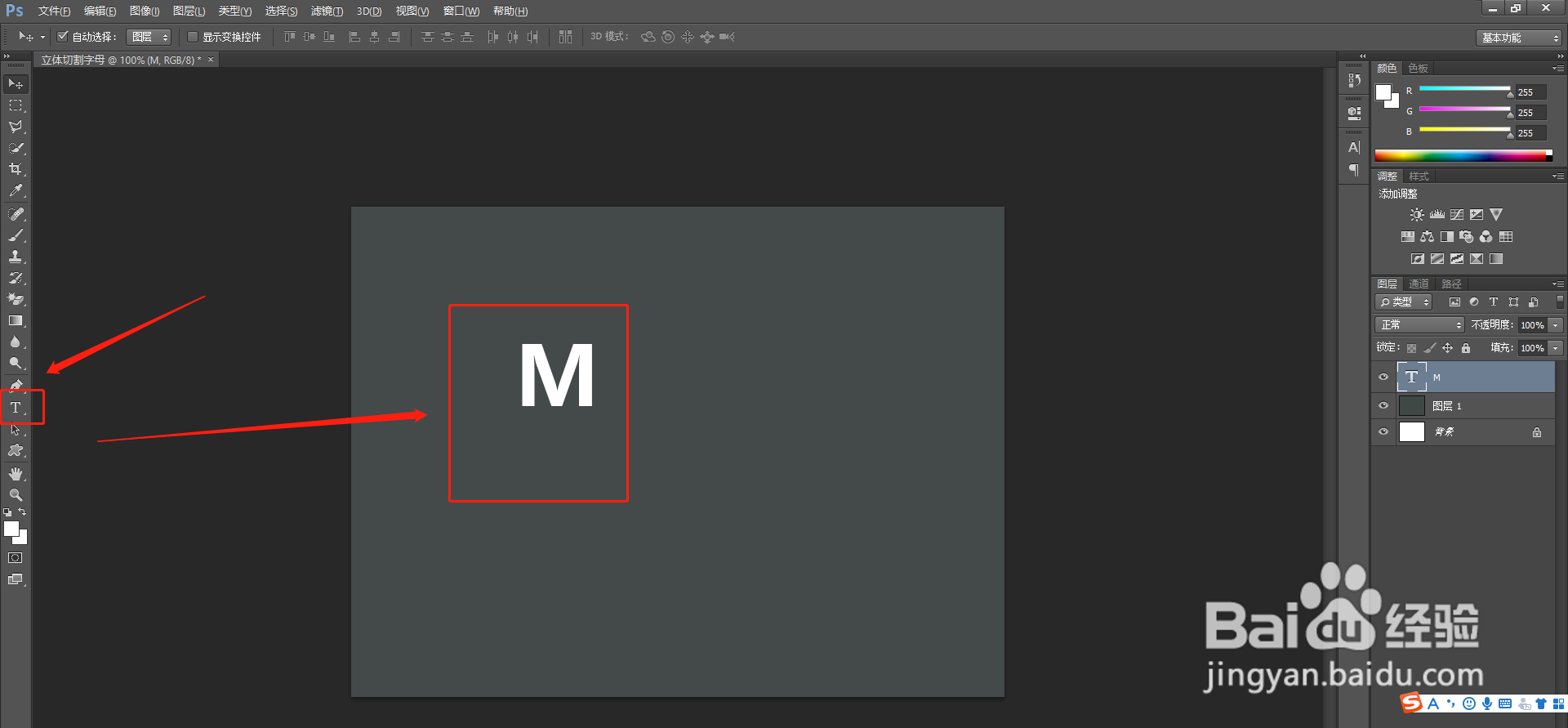Select the Hand tool
This screenshot has width=1568, height=728.
(x=16, y=474)
